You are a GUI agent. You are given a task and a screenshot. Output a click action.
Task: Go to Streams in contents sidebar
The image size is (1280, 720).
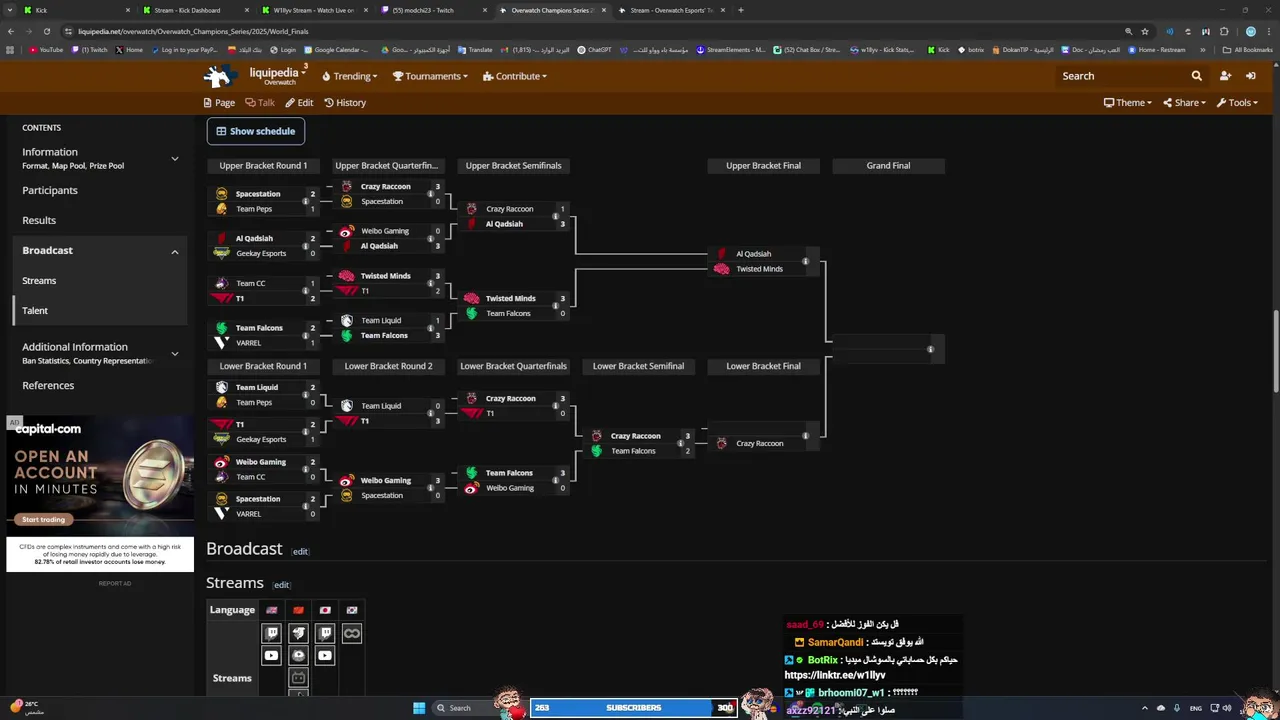click(x=39, y=281)
